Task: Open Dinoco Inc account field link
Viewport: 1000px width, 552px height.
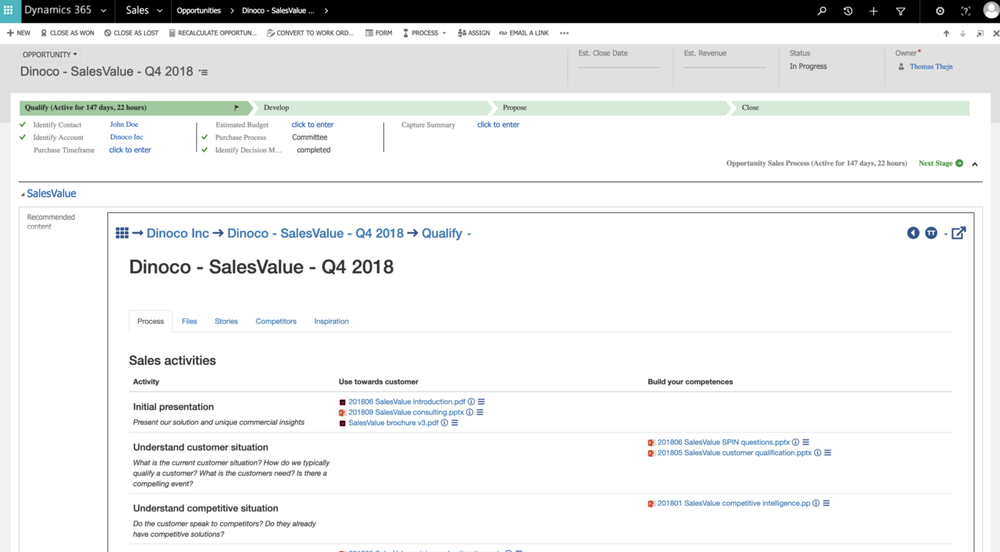Action: coord(126,137)
